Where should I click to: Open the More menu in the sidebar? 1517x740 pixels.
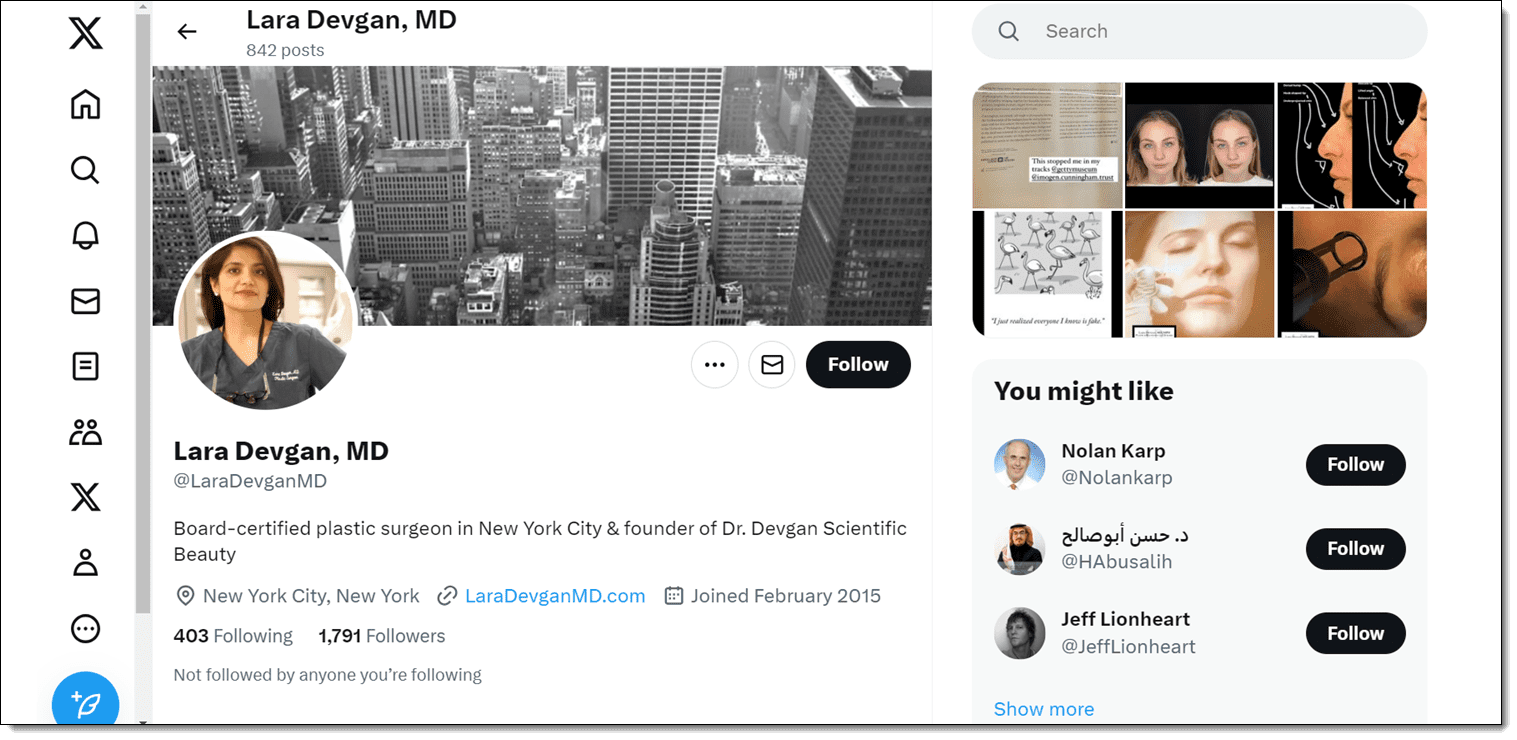pos(85,628)
